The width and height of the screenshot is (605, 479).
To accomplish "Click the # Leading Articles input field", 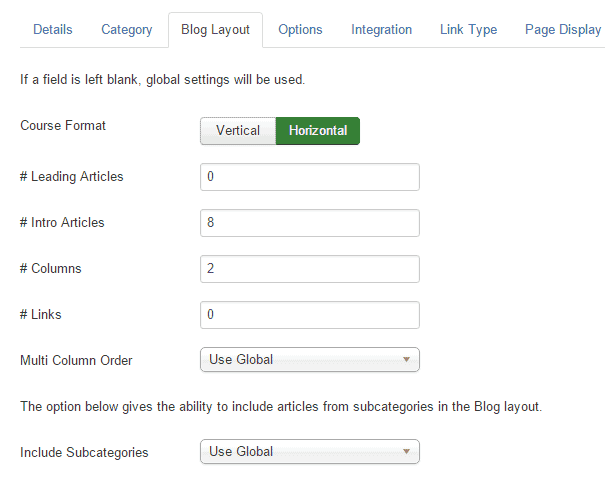I will click(x=309, y=177).
